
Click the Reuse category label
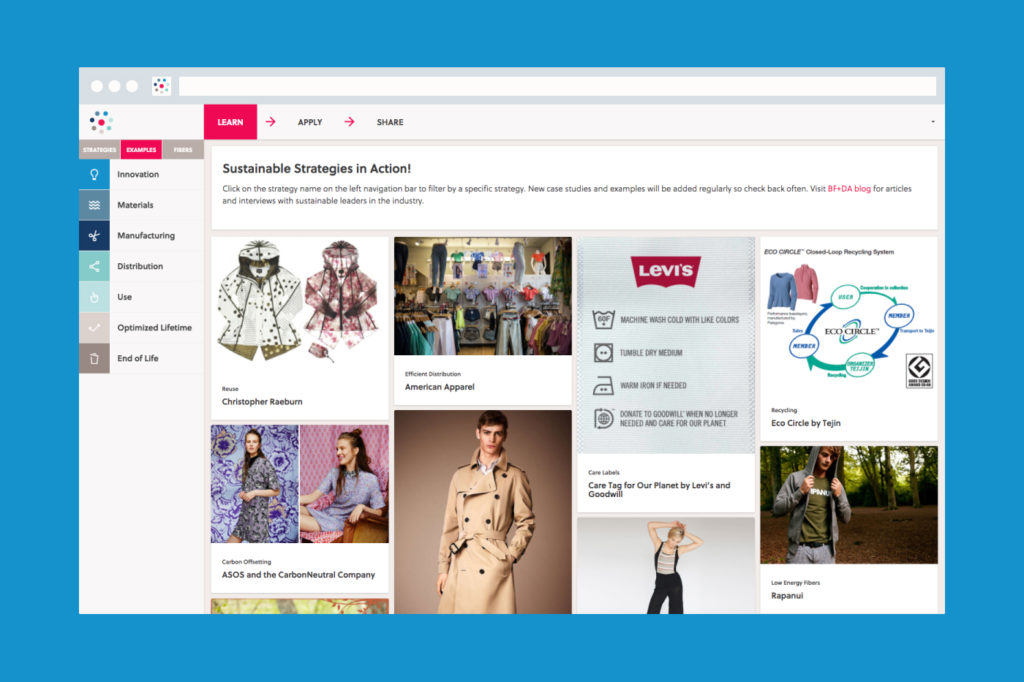pos(230,389)
